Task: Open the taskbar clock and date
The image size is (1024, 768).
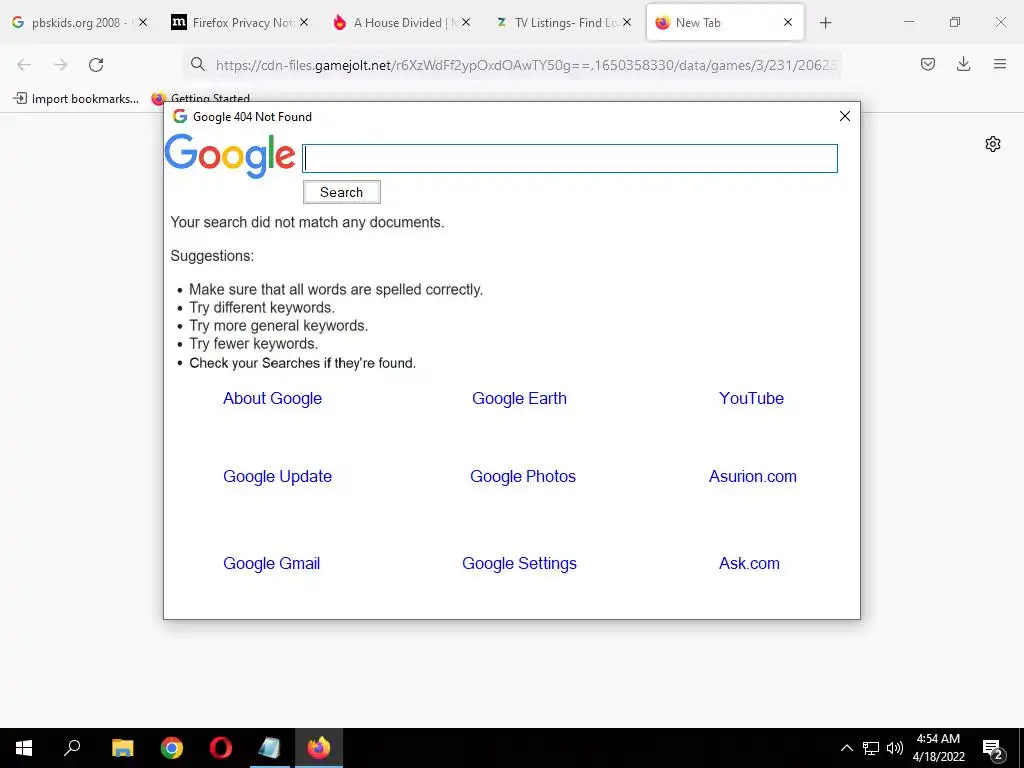Action: [938, 748]
